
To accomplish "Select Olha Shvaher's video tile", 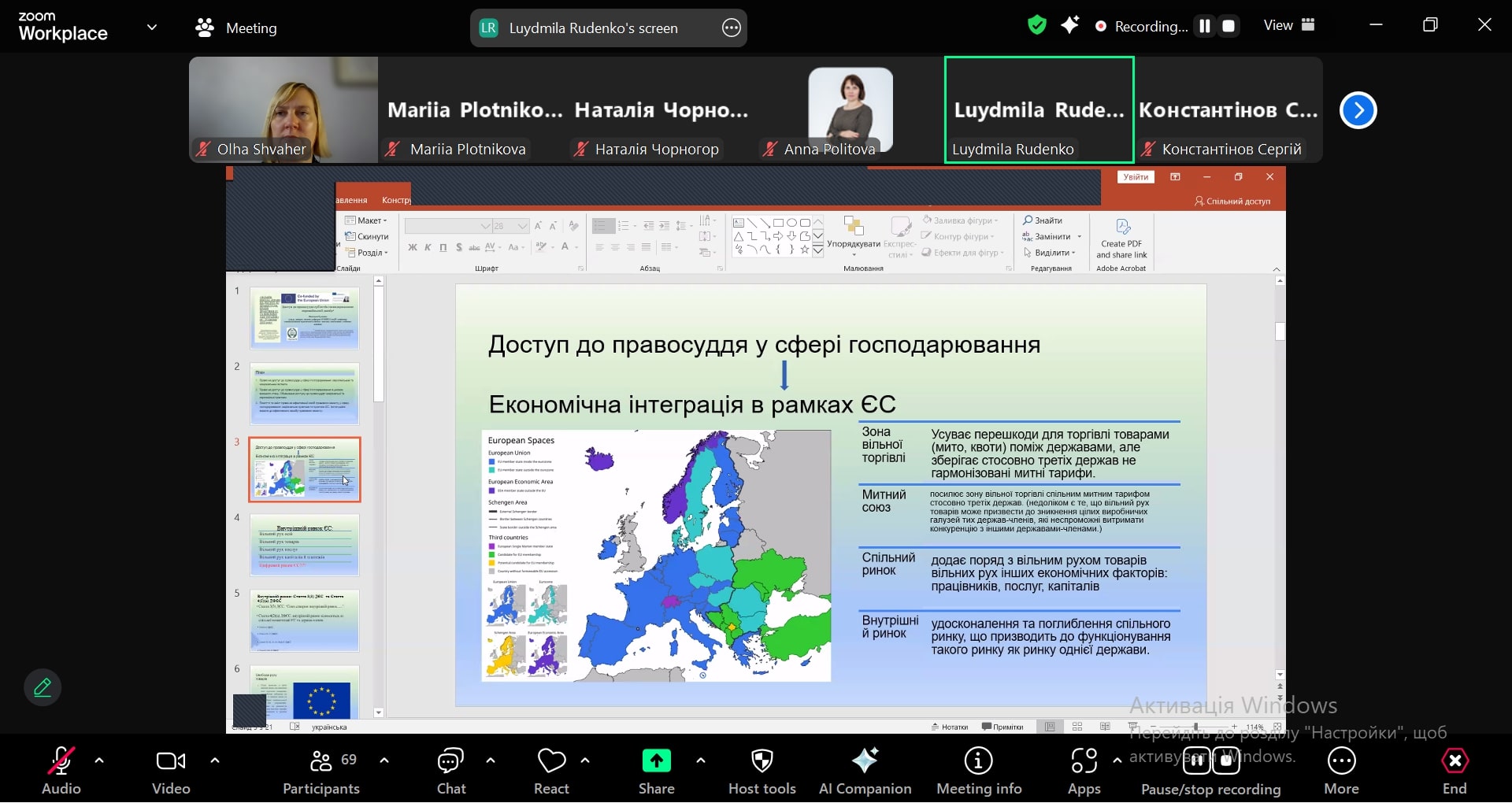I will coord(283,109).
